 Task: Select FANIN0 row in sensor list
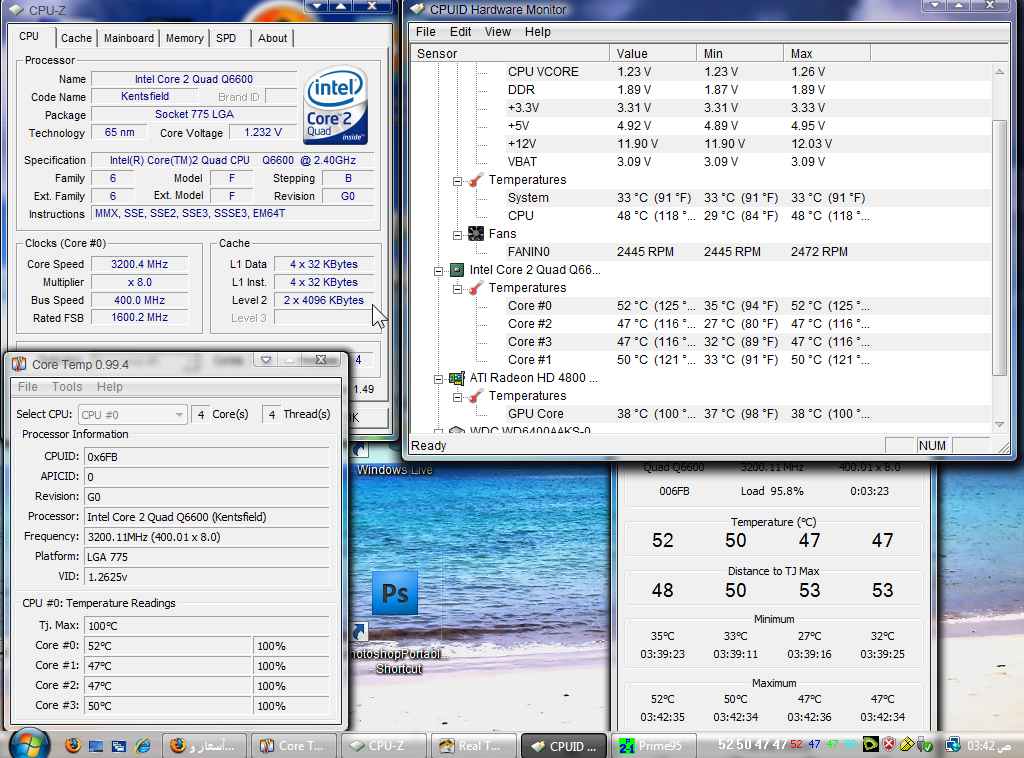point(699,251)
